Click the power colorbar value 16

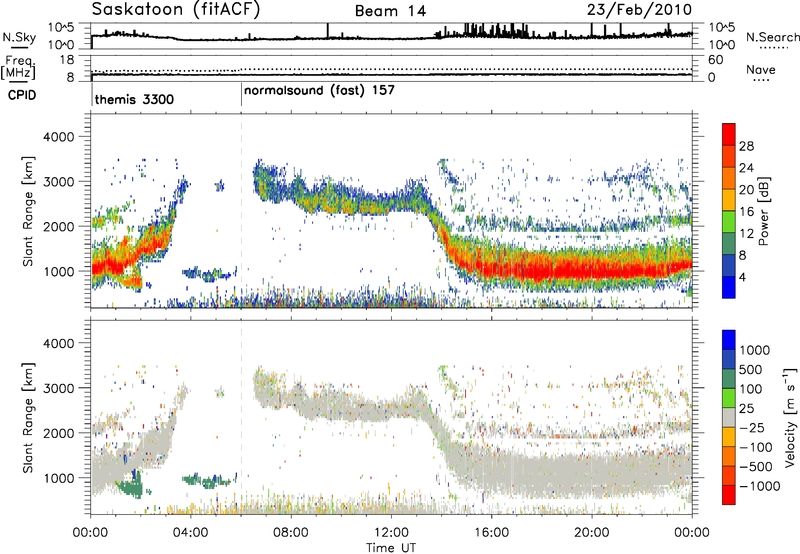pos(746,212)
